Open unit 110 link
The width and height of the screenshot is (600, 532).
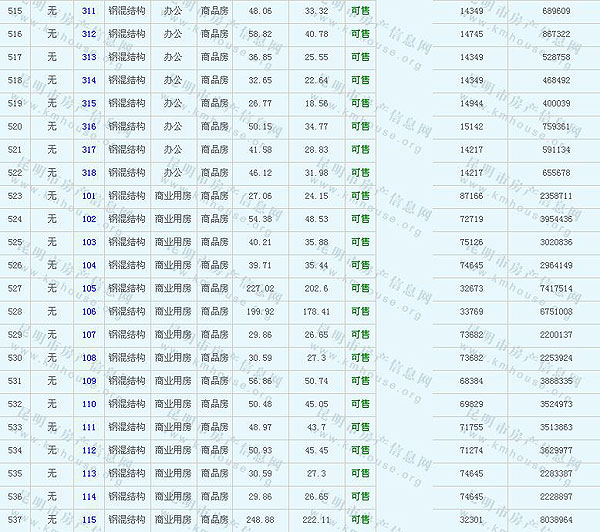89,404
